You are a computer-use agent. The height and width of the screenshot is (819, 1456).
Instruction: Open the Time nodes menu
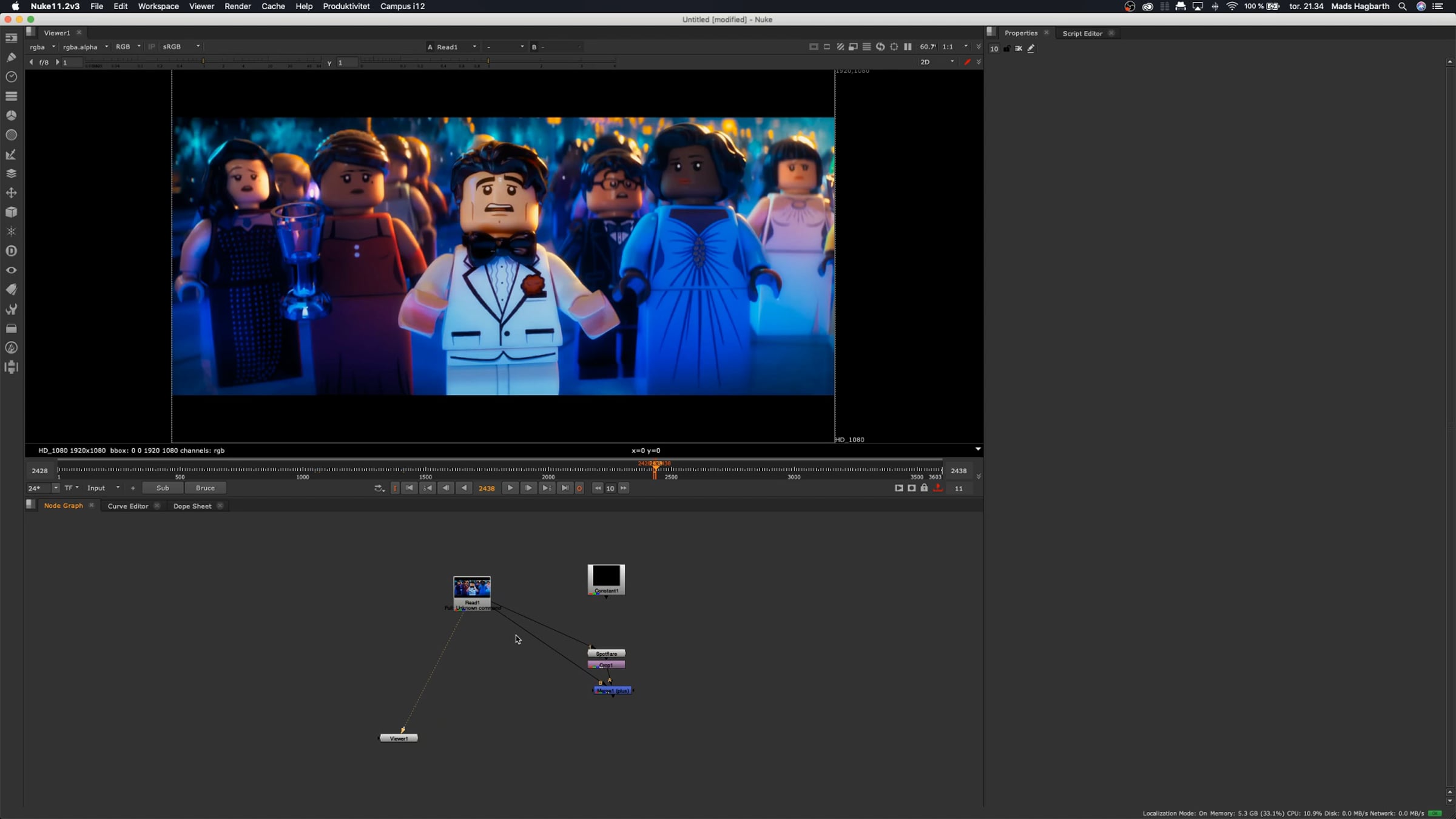pos(11,76)
